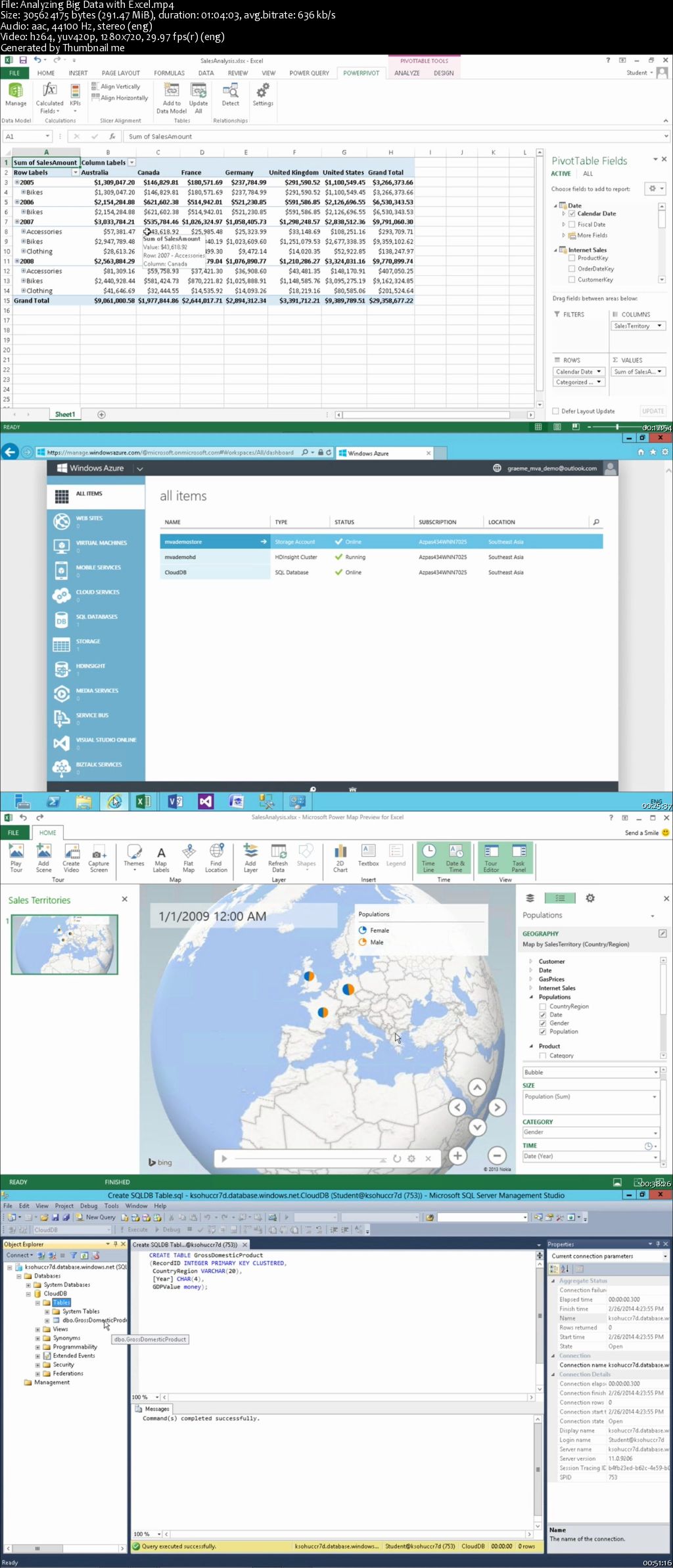Click Detect relationships icon

pyautogui.click(x=231, y=95)
